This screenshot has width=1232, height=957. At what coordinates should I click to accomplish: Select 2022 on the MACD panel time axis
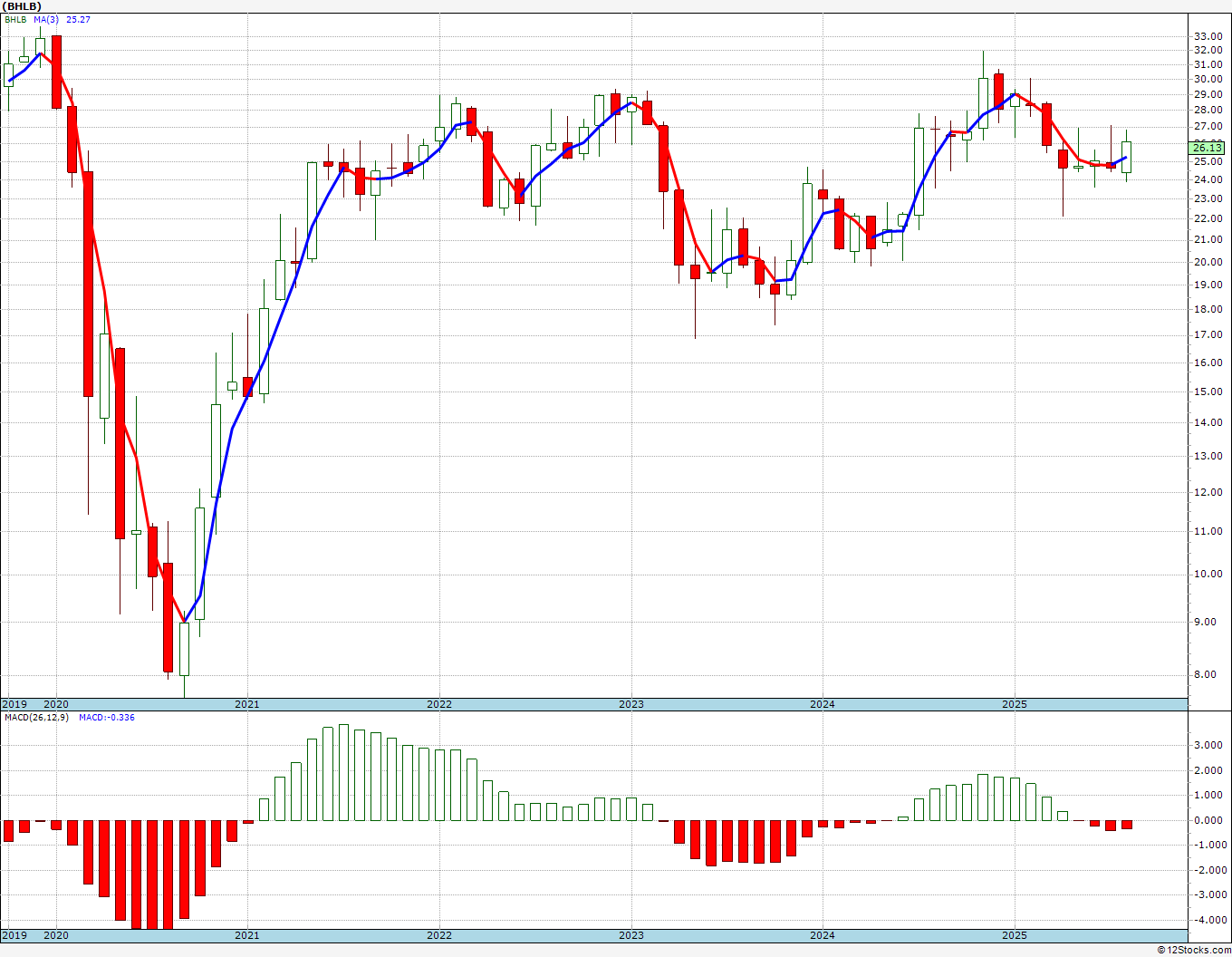pyautogui.click(x=439, y=935)
